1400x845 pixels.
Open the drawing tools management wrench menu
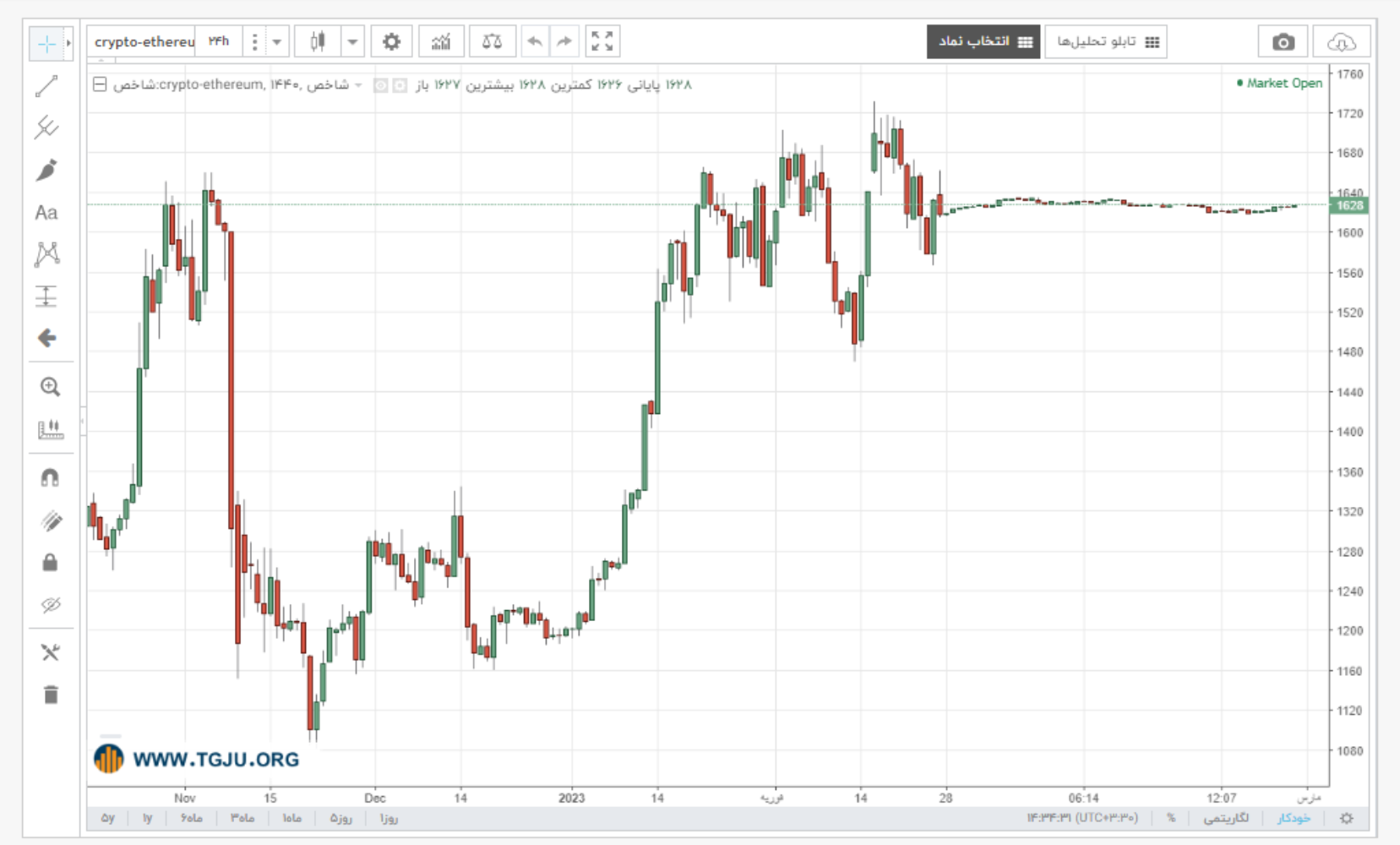(x=51, y=652)
